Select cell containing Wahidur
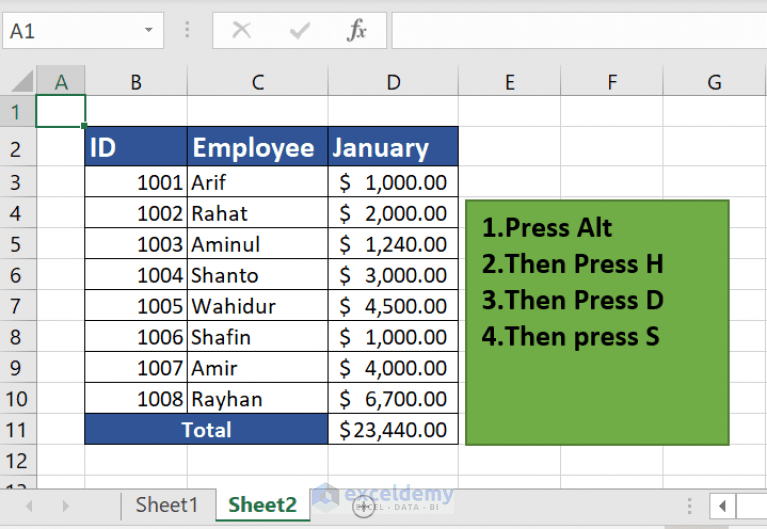Screen dimensions: 767x529 (x=258, y=305)
